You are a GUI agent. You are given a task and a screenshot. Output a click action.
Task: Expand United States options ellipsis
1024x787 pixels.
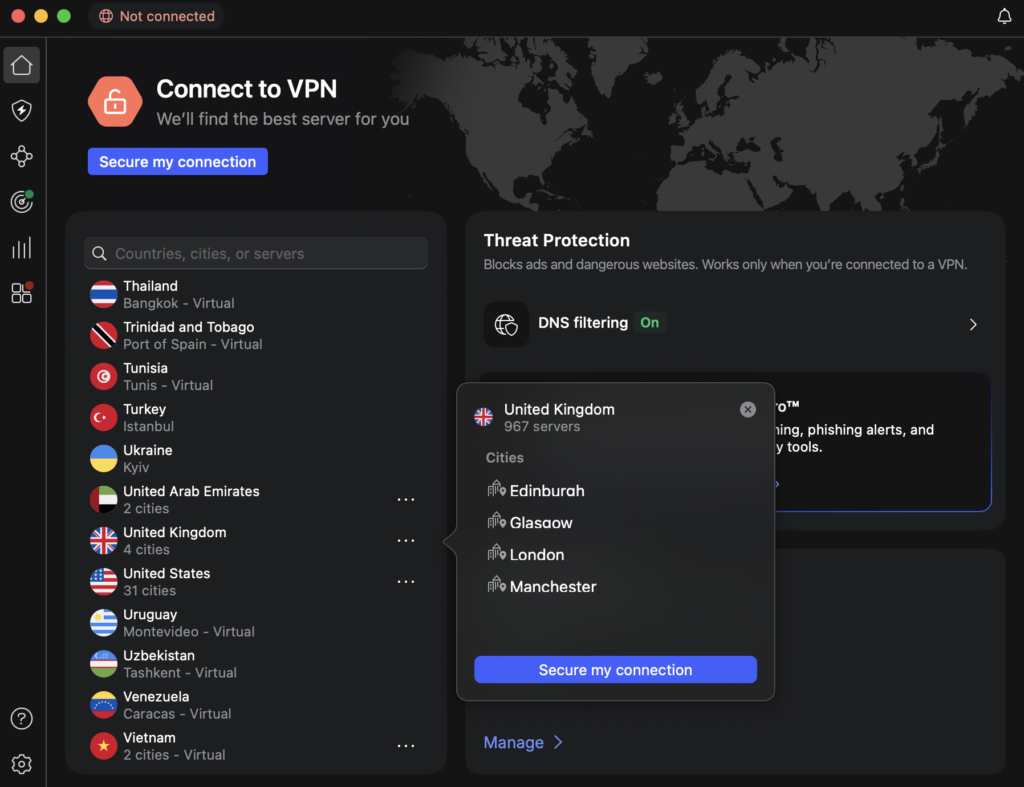pyautogui.click(x=406, y=582)
